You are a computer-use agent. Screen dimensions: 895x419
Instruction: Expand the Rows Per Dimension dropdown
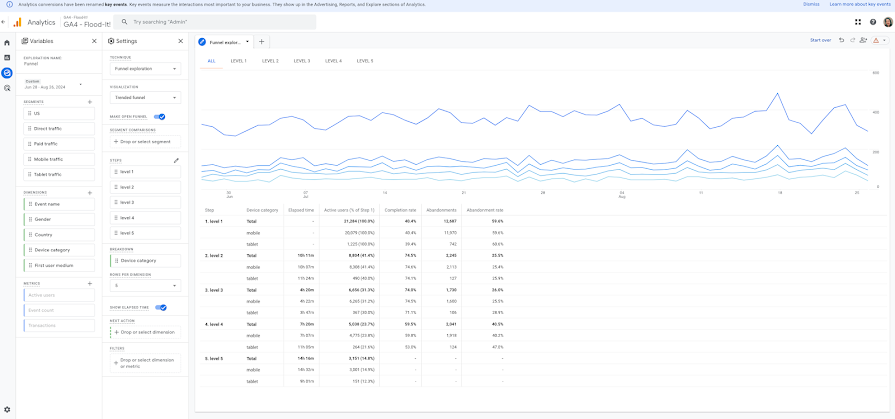point(145,285)
